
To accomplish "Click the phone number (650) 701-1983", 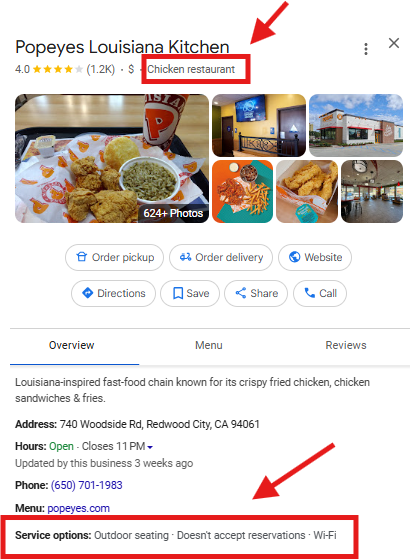I will pos(86,485).
